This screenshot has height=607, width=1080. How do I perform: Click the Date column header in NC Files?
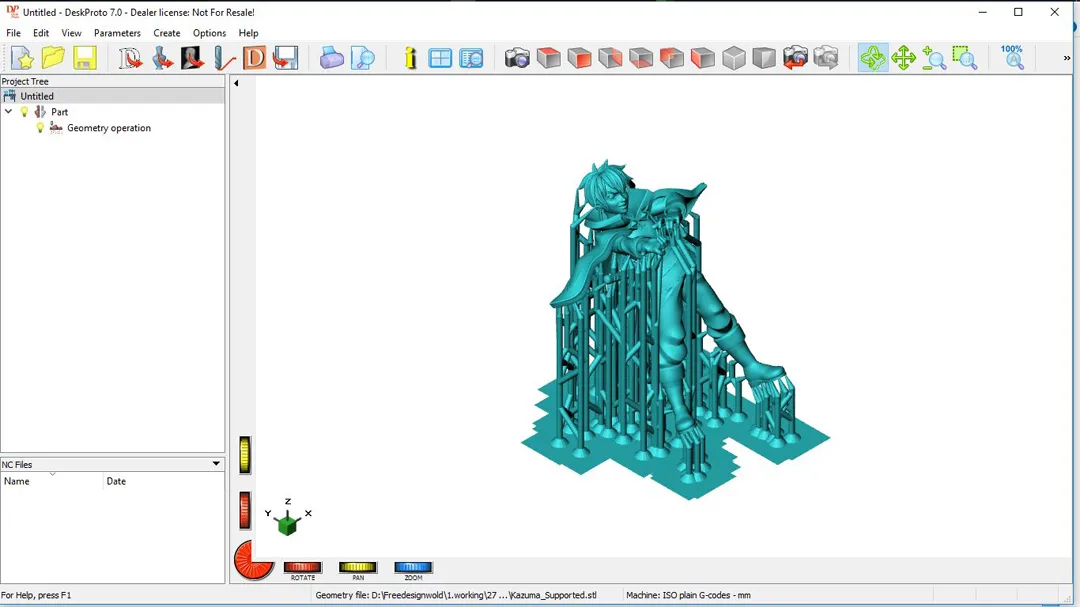116,481
